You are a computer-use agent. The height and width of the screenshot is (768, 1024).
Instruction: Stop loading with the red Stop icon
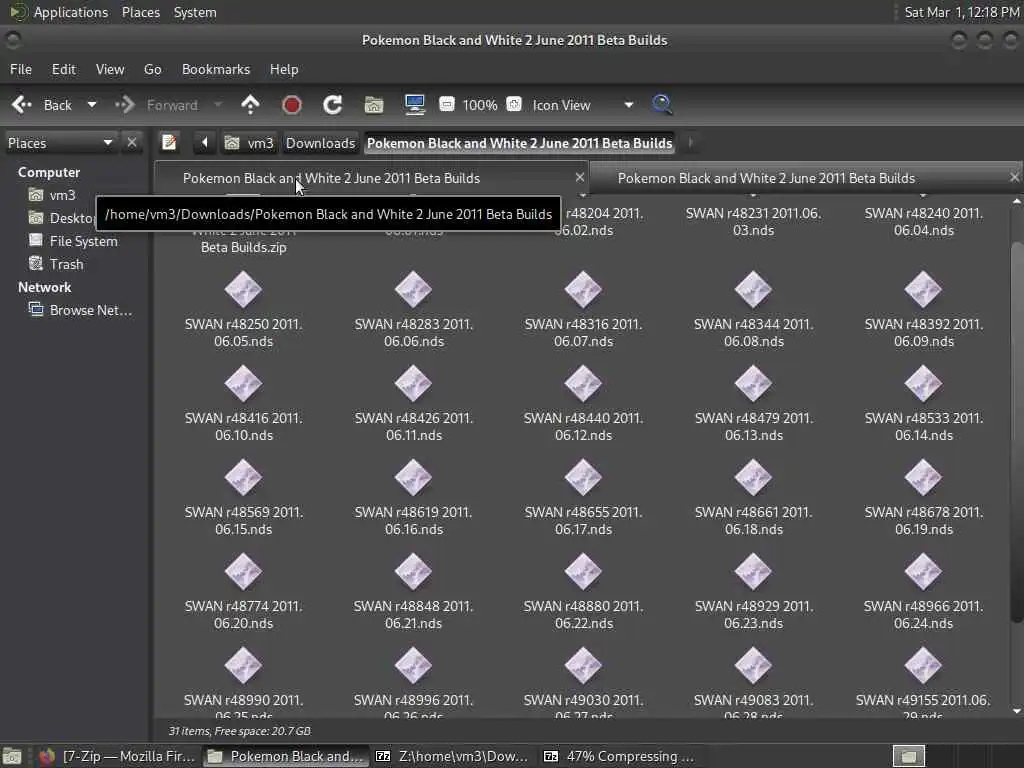coord(291,104)
